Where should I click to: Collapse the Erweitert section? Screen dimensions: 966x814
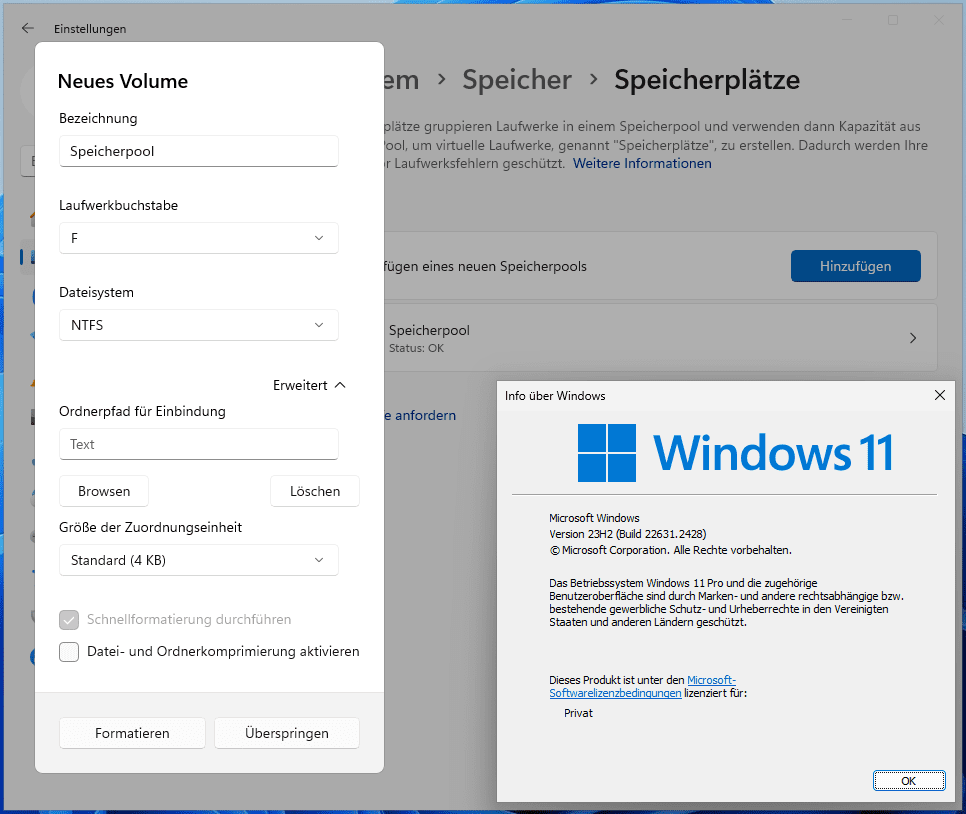coord(309,385)
